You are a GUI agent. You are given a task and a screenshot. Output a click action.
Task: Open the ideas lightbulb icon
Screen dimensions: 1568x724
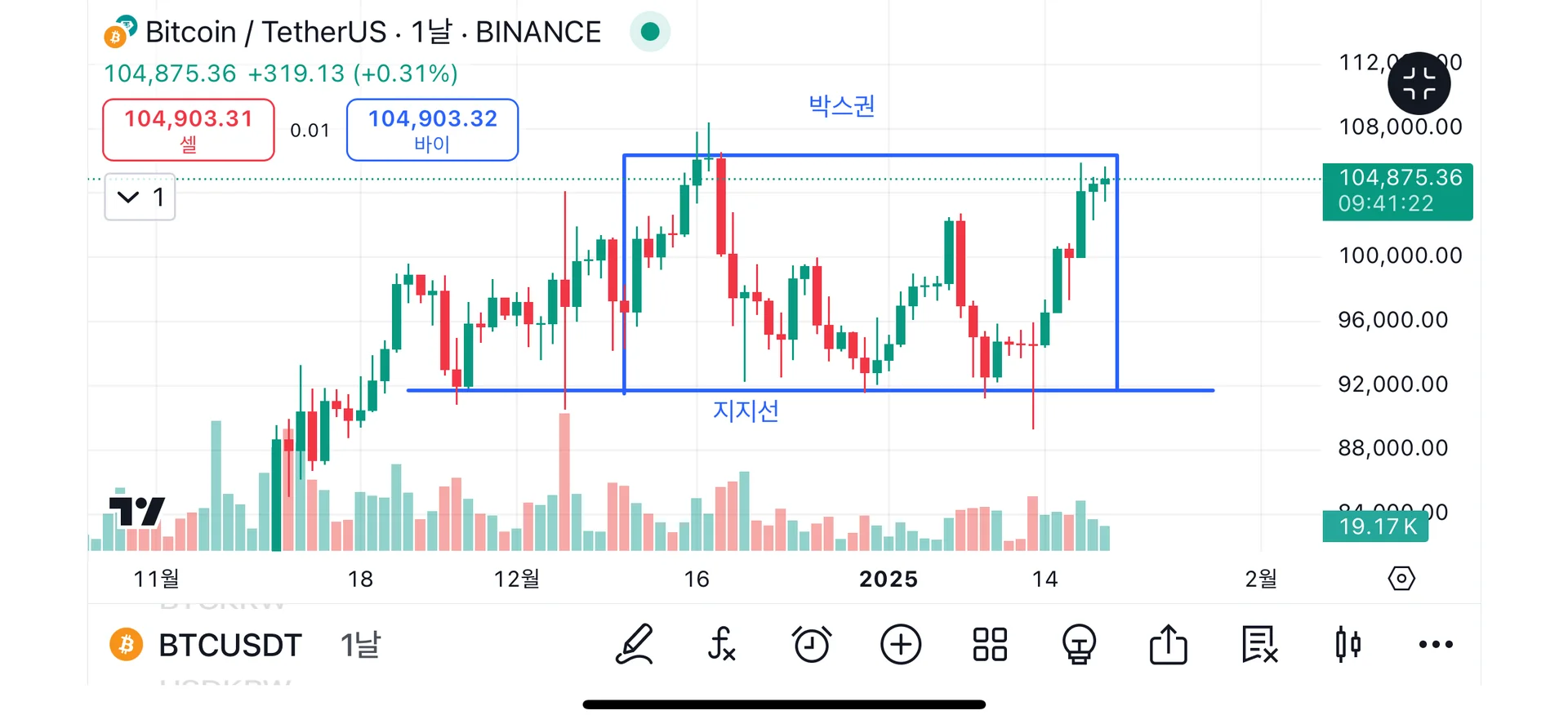(1079, 645)
